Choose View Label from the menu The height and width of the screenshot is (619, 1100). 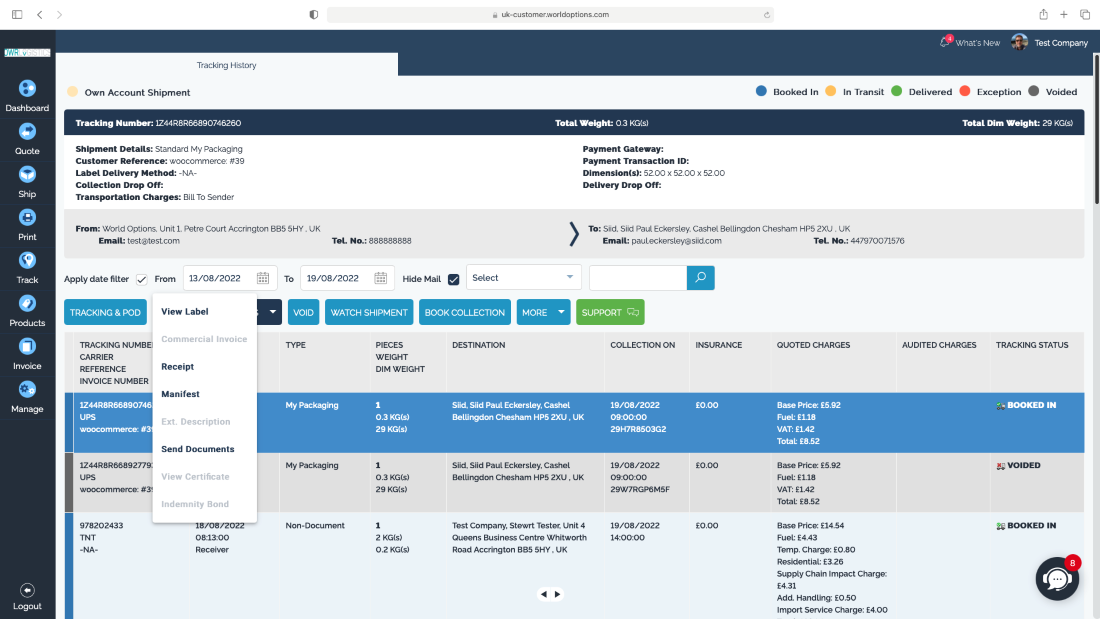click(x=185, y=312)
